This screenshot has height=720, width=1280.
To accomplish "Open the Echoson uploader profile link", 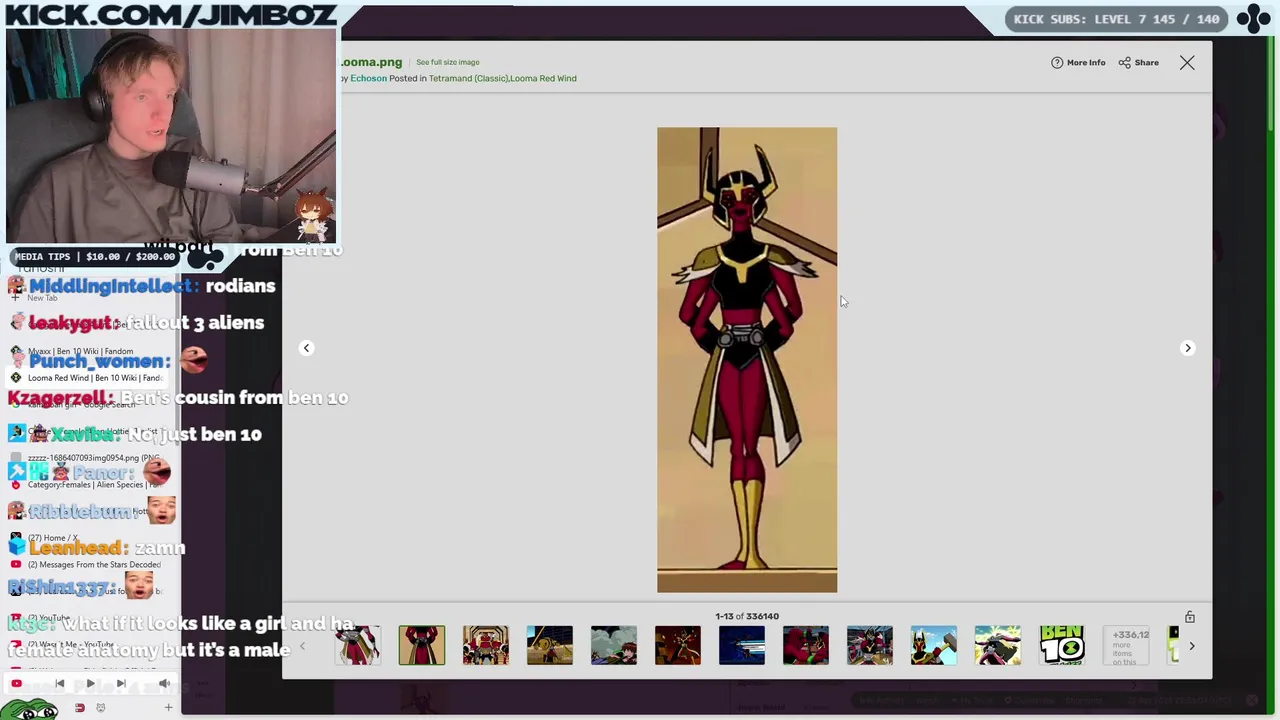I will pyautogui.click(x=368, y=78).
